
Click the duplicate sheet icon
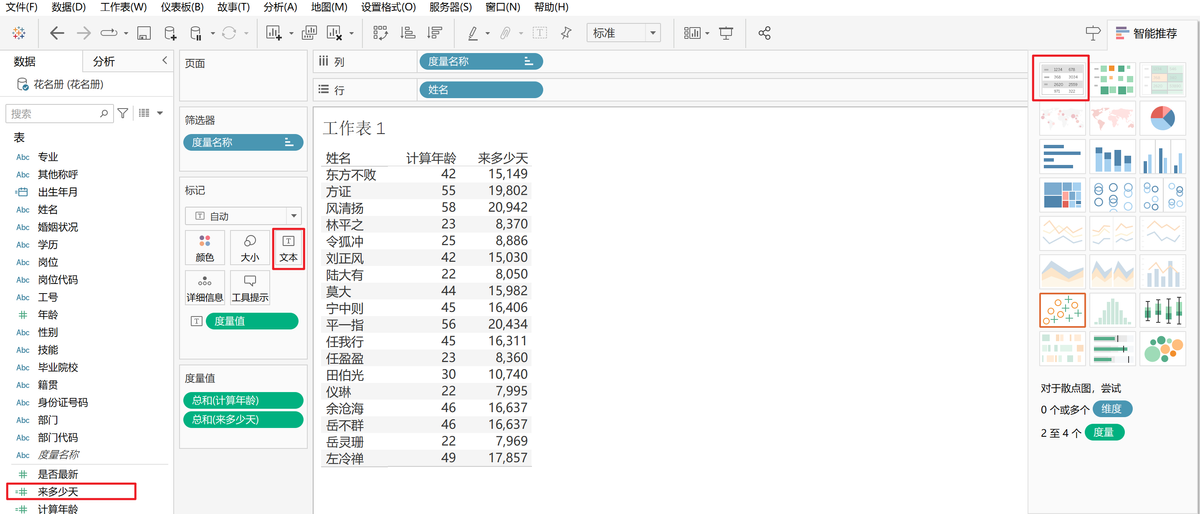click(308, 33)
